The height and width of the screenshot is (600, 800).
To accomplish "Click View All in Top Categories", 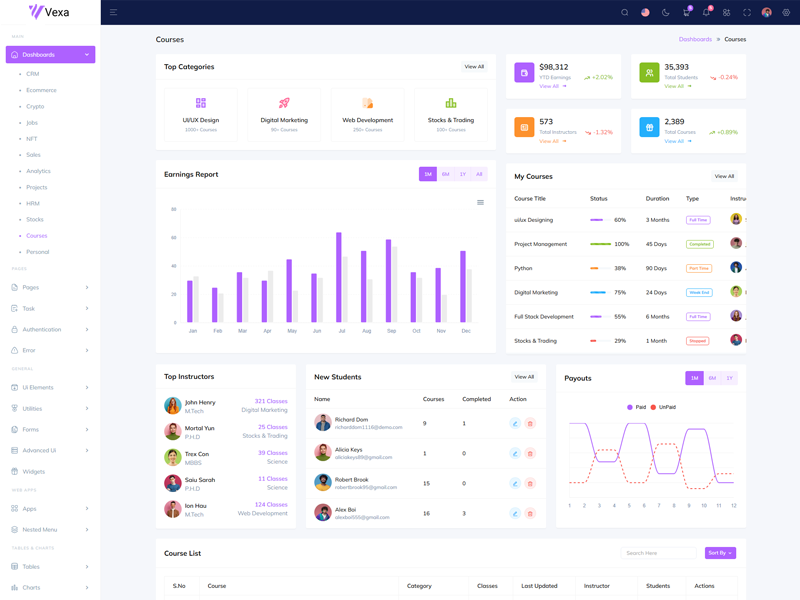I will [474, 67].
